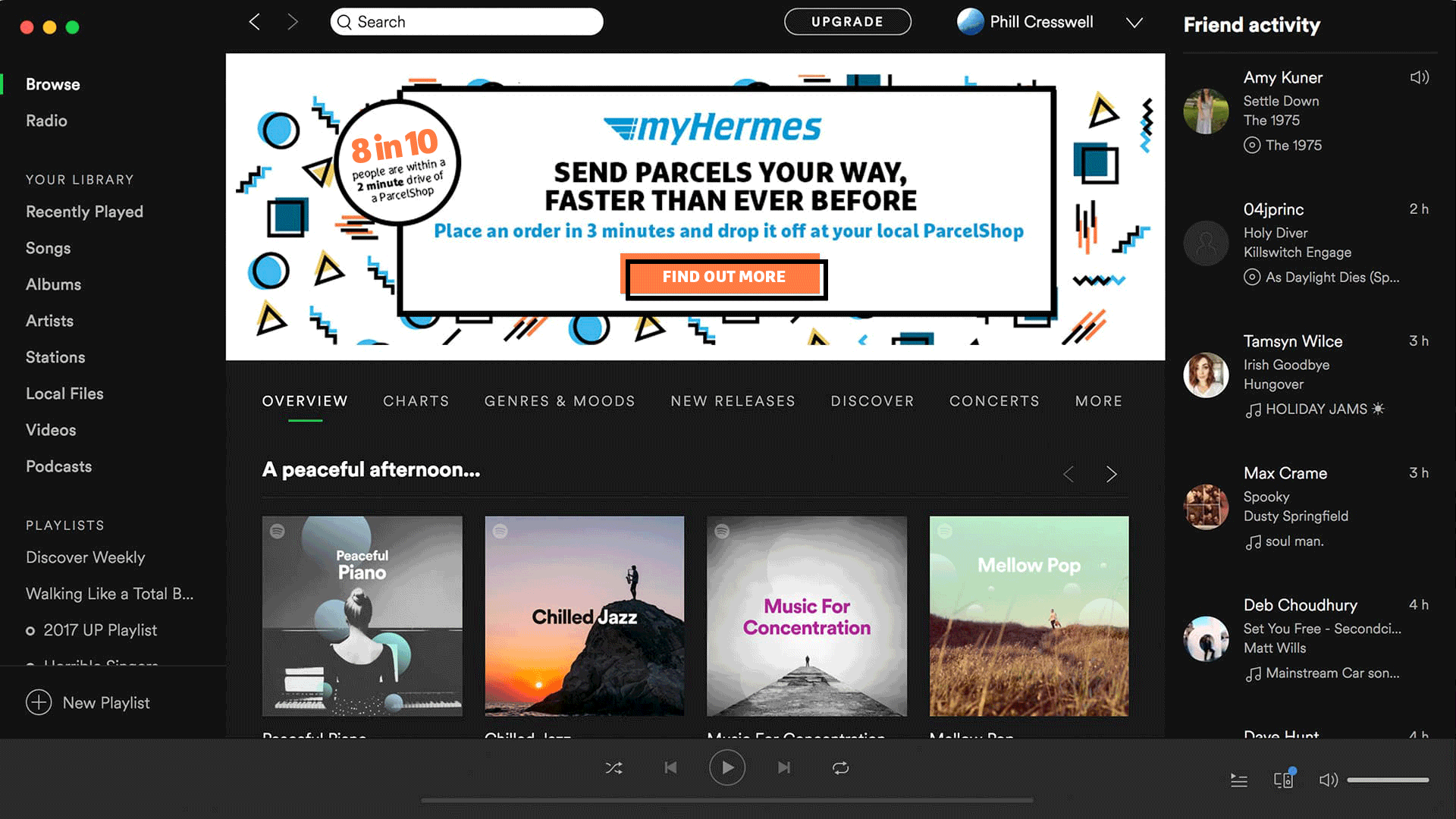Open the CONCERTS tab
1456x819 pixels.
pos(995,401)
